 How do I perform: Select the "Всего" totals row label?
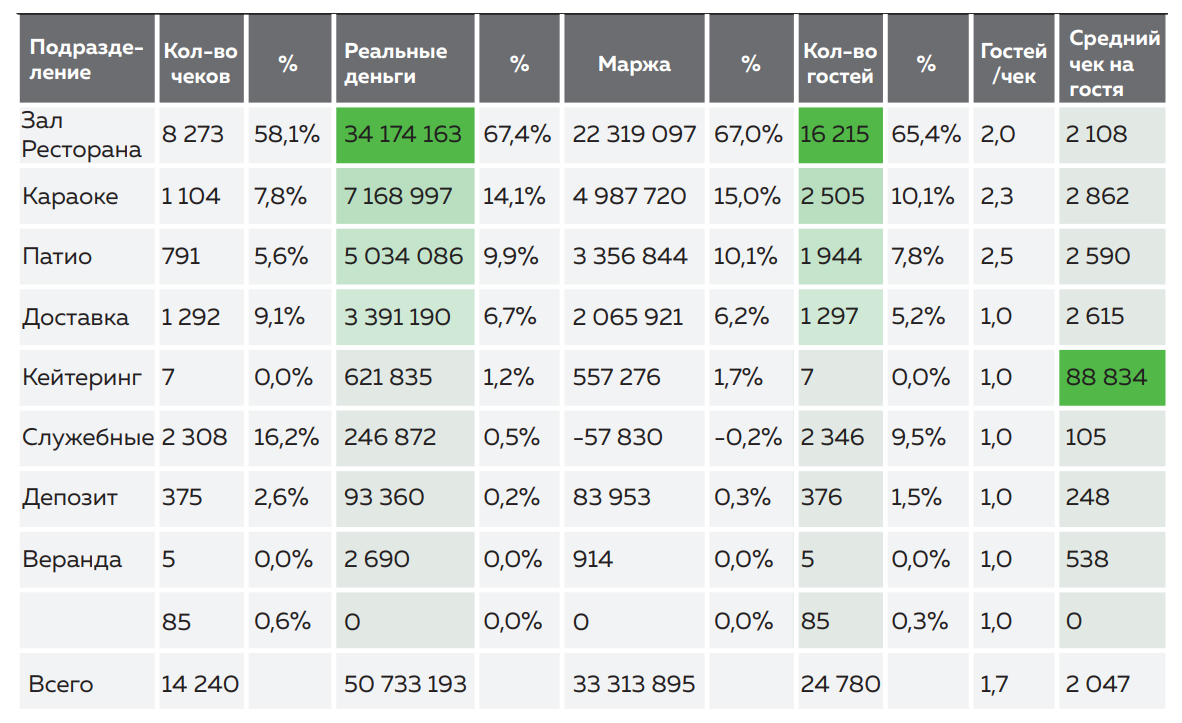pyautogui.click(x=61, y=684)
